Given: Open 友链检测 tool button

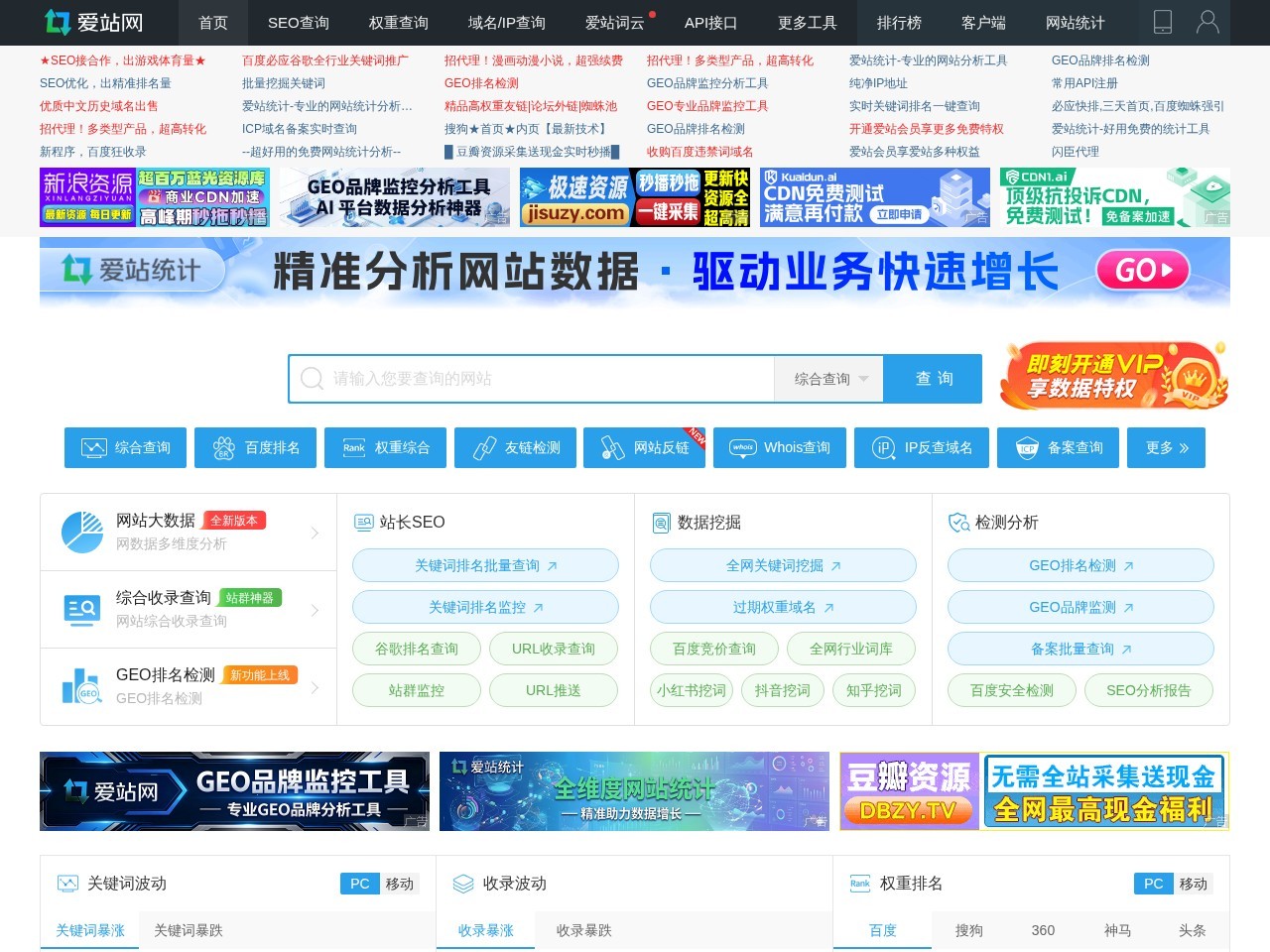Looking at the screenshot, I should 515,447.
